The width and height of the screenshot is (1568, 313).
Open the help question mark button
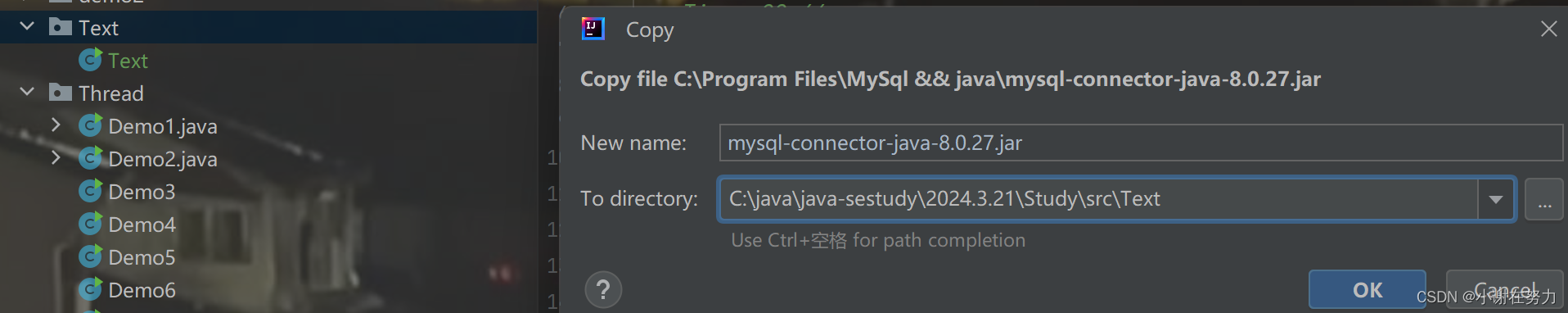pos(603,289)
